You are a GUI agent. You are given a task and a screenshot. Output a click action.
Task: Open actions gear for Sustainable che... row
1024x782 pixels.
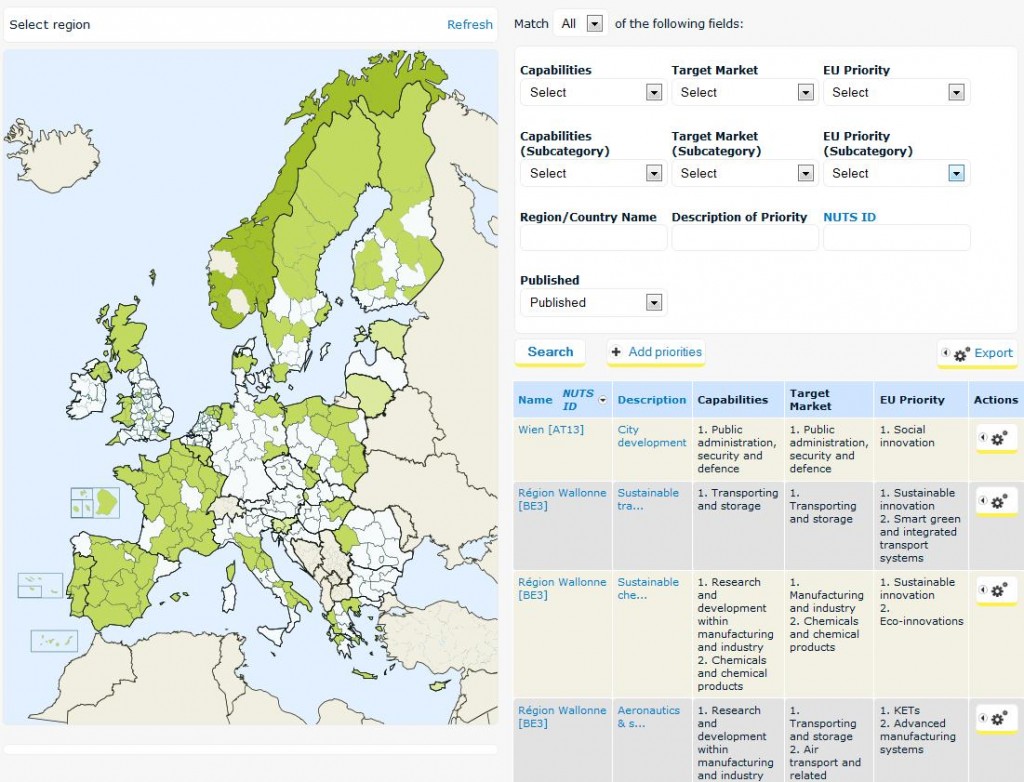coord(997,591)
